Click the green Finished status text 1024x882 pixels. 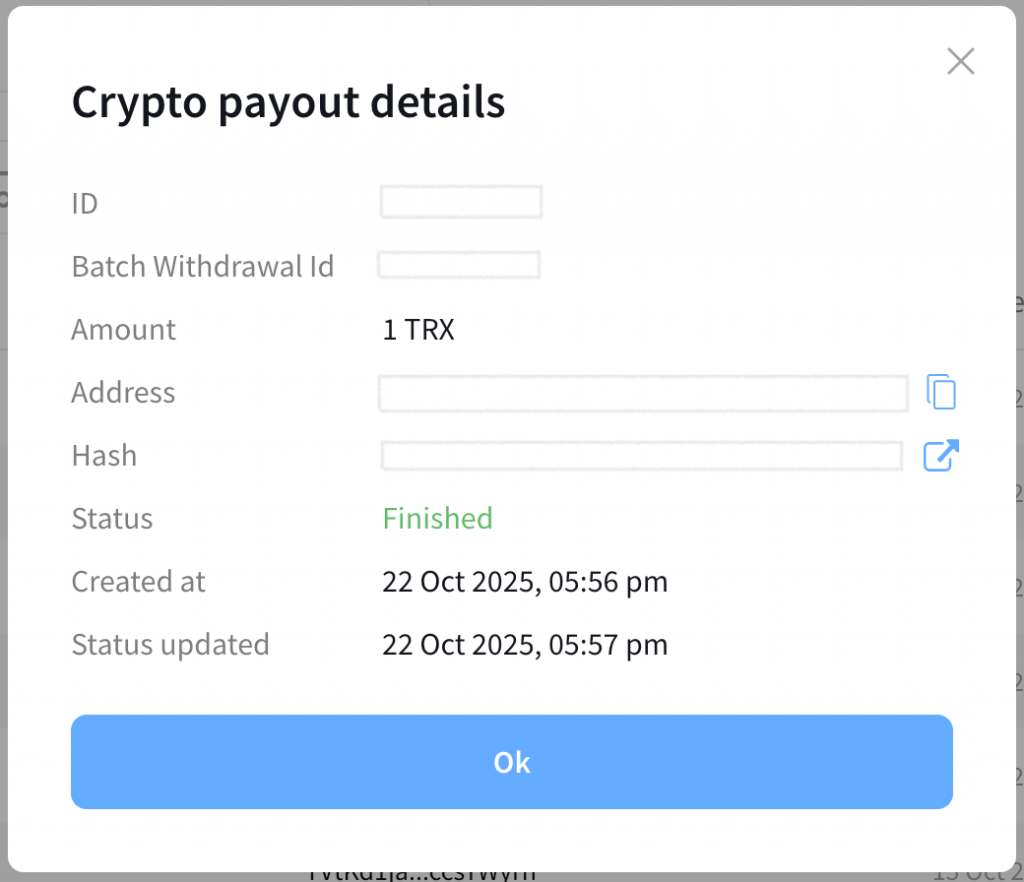[437, 518]
